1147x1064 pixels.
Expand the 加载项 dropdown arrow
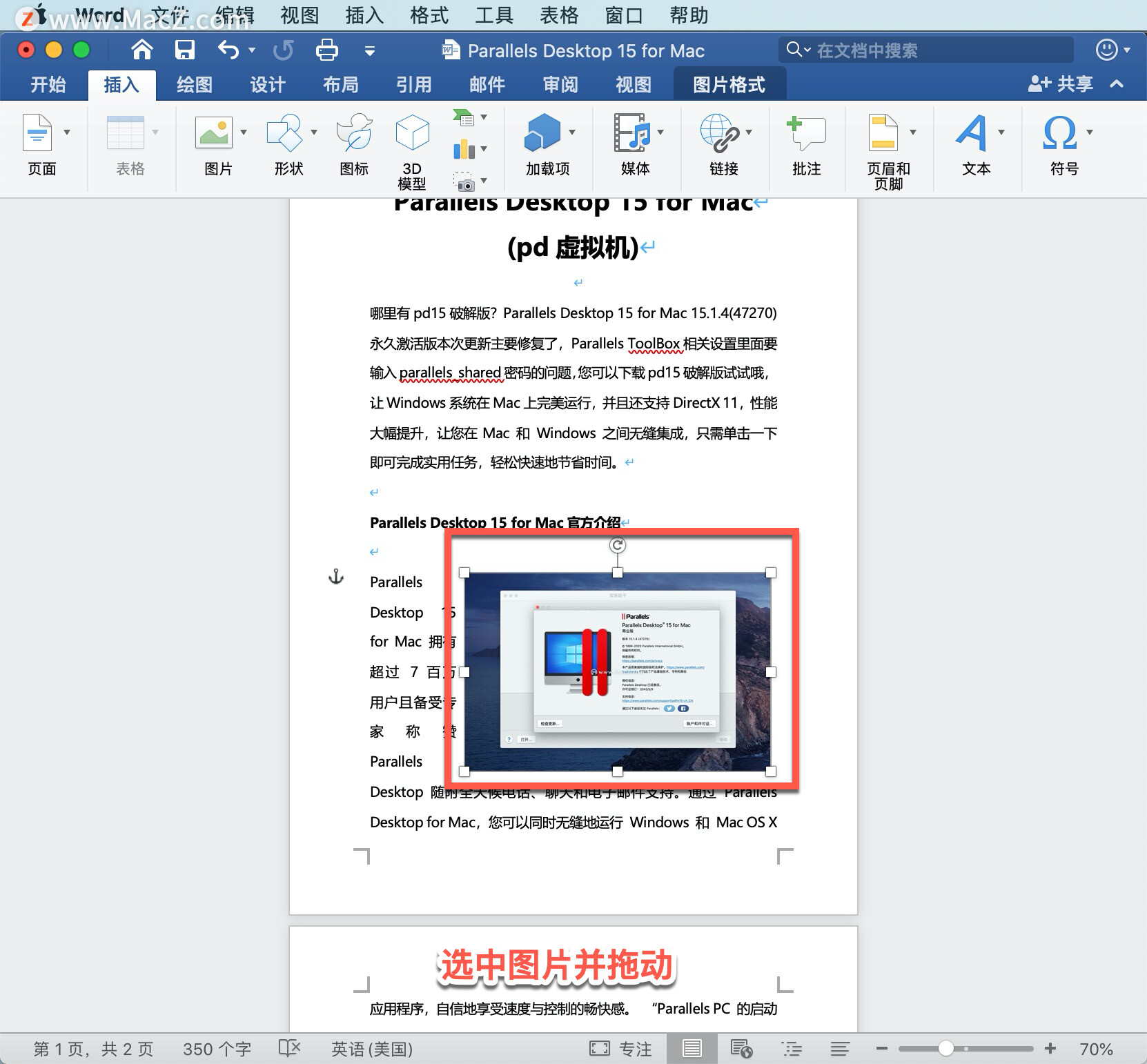click(572, 132)
